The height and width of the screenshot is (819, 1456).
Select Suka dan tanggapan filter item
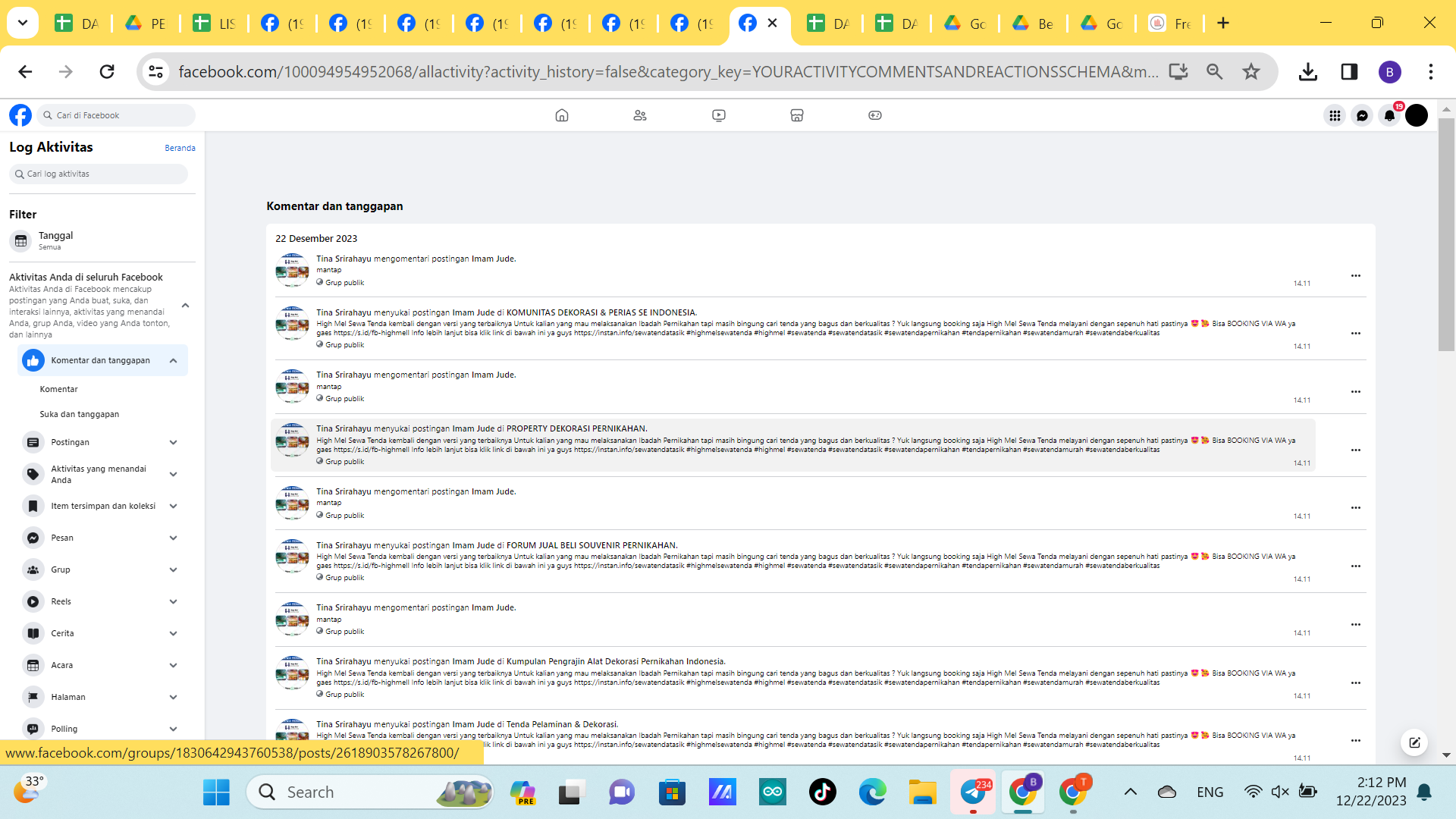pos(80,414)
